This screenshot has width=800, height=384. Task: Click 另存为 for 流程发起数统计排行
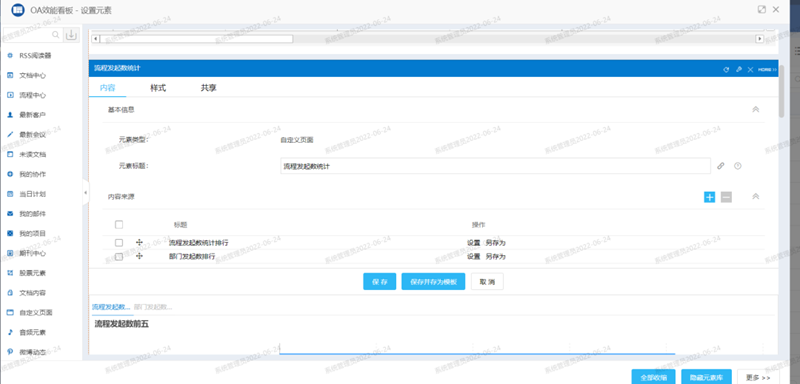pos(495,243)
